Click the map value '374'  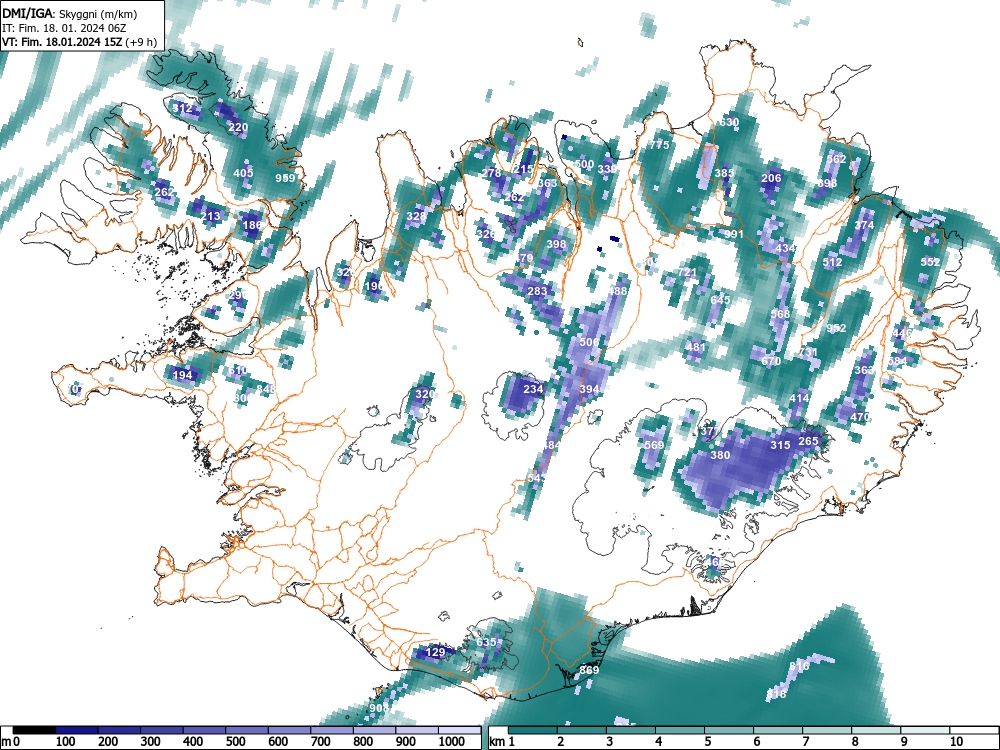pos(864,225)
